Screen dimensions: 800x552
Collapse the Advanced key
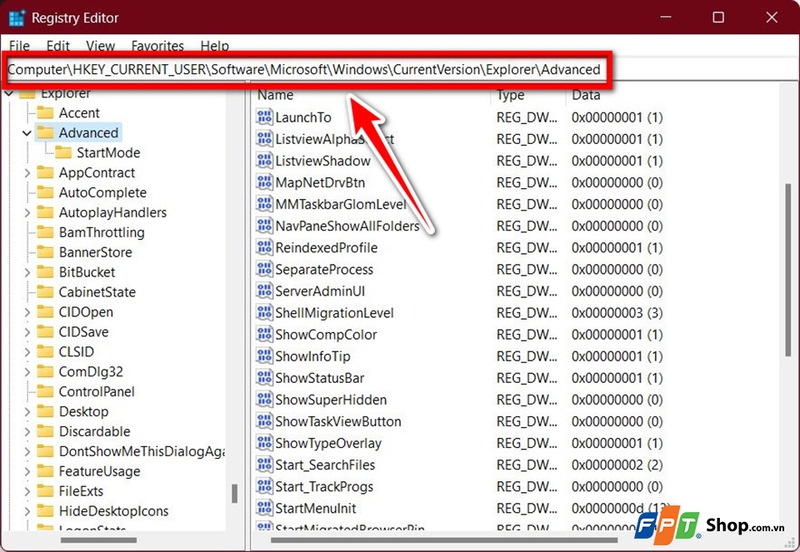click(x=27, y=133)
